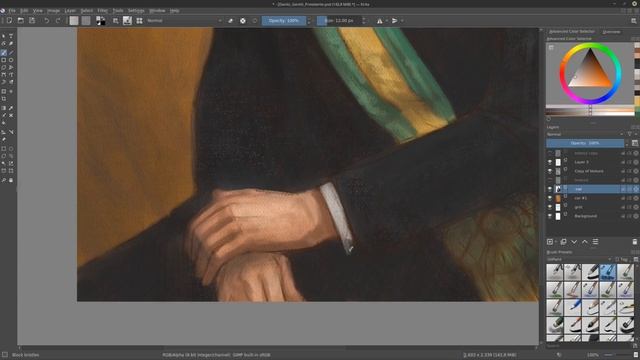
Task: Open the File menu
Action: coord(12,11)
